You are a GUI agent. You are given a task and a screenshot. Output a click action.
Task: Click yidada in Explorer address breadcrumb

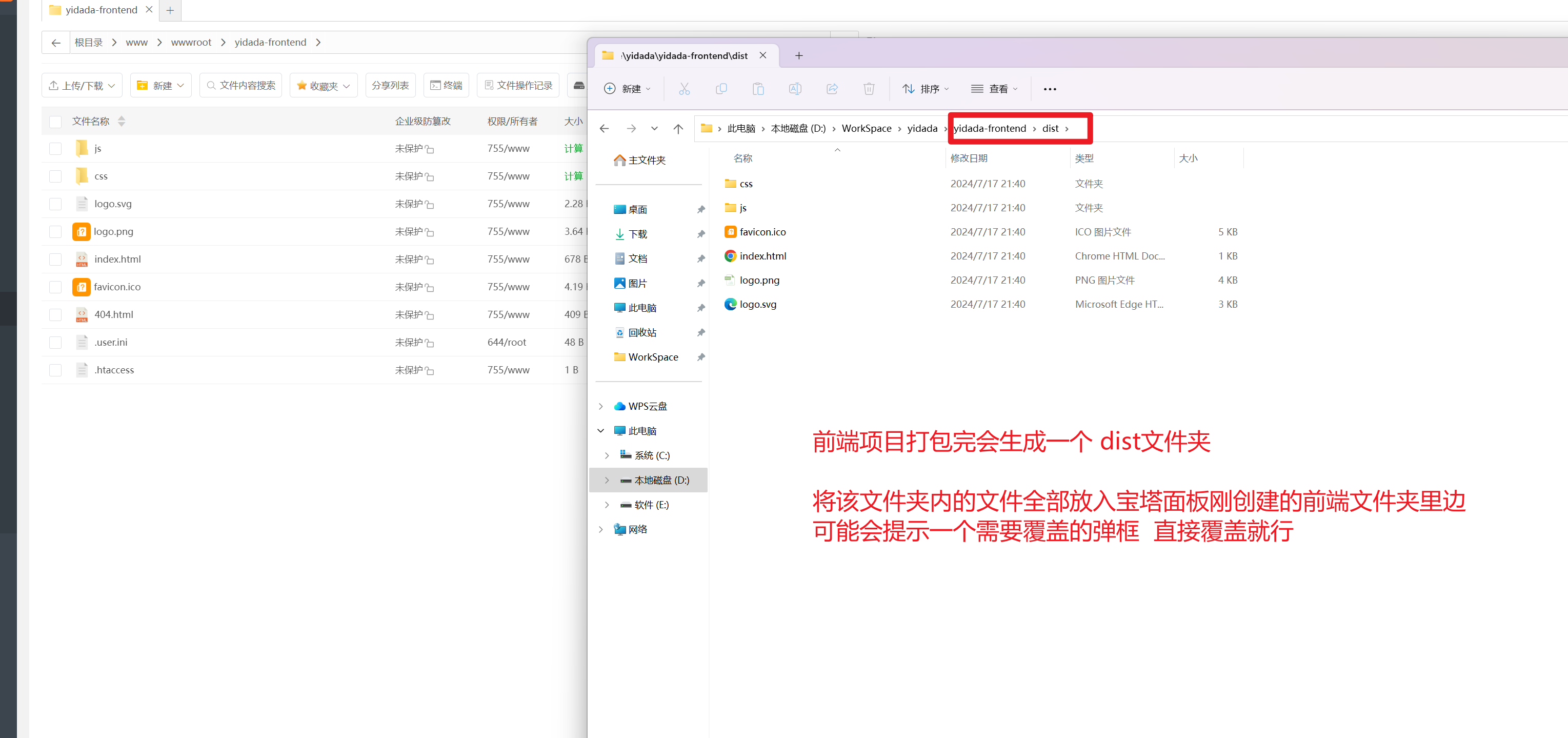[922, 129]
